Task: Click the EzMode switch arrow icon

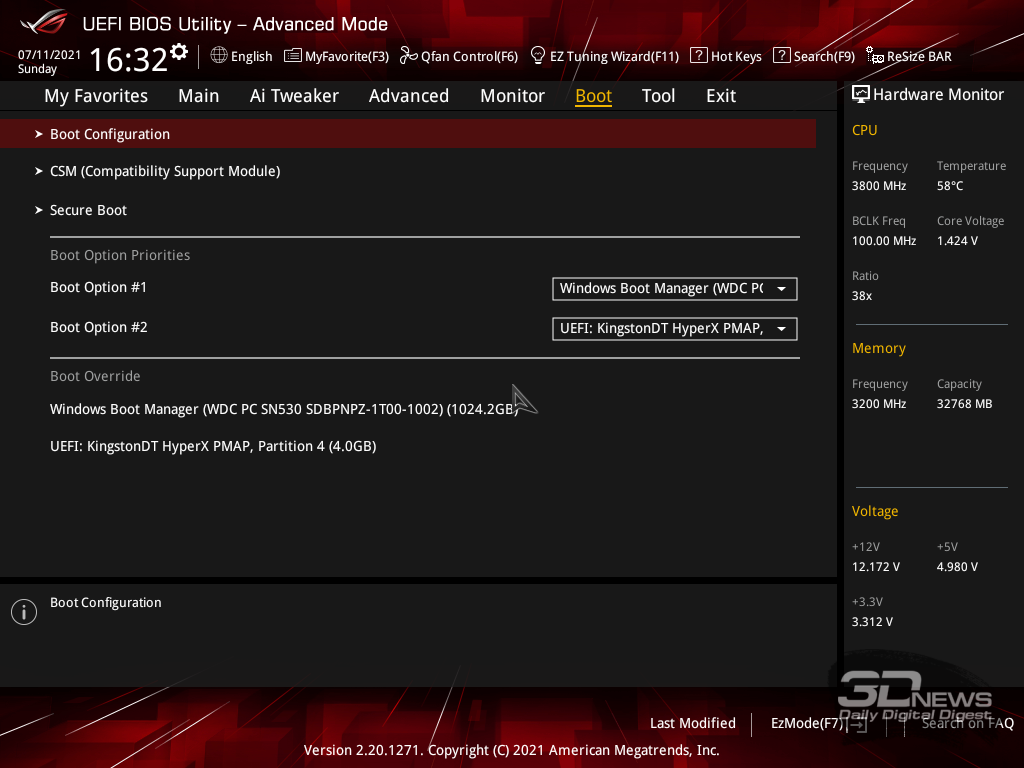Action: pos(857,724)
